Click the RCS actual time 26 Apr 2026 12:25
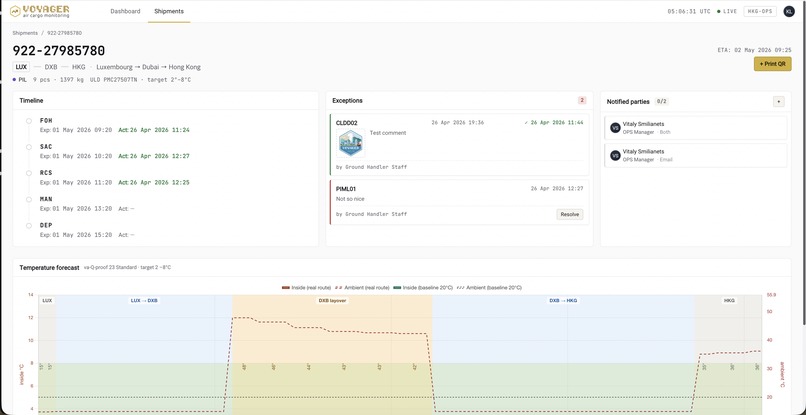This screenshot has width=806, height=415. point(154,183)
